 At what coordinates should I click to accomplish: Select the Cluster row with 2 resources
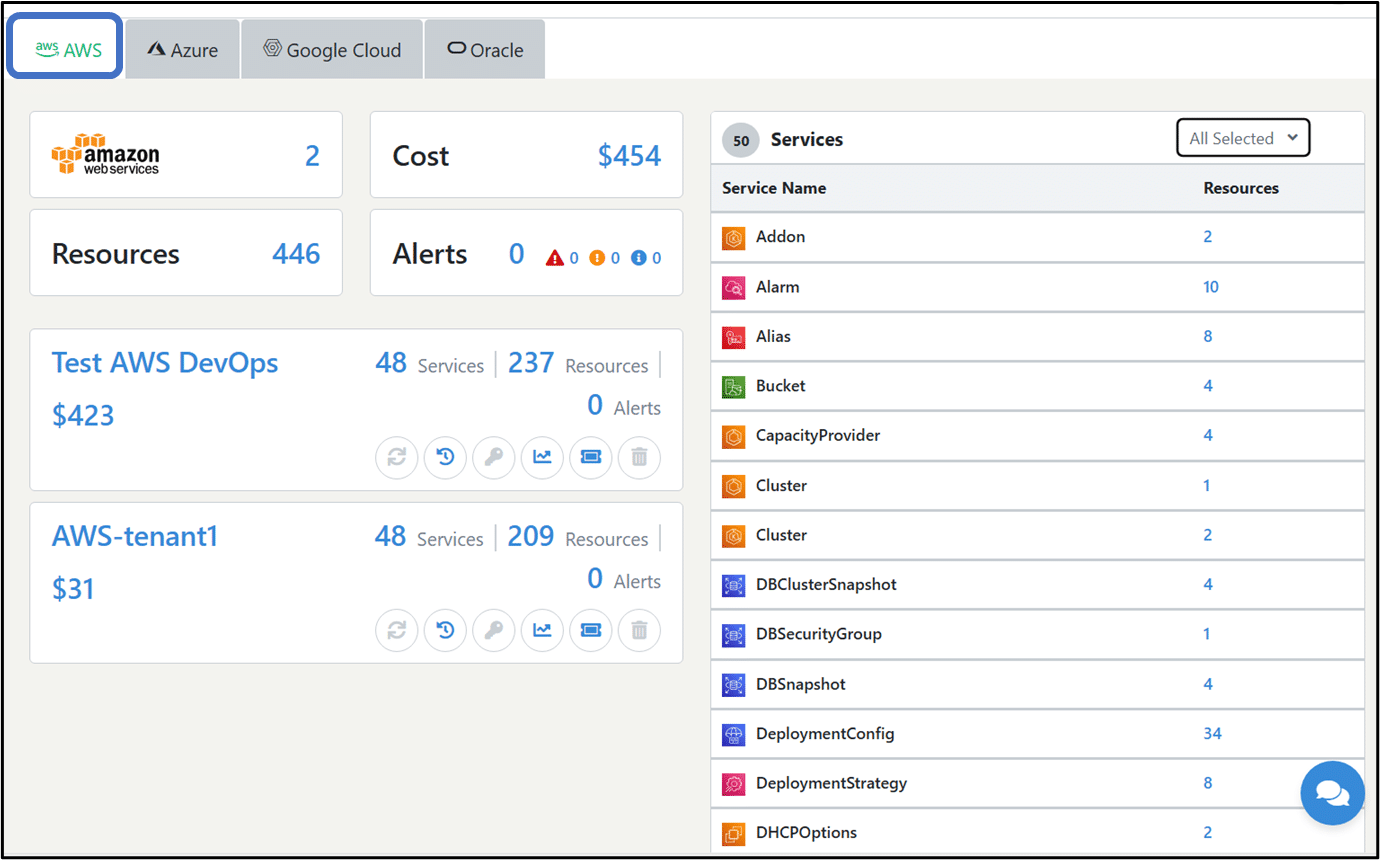[x=1037, y=536]
